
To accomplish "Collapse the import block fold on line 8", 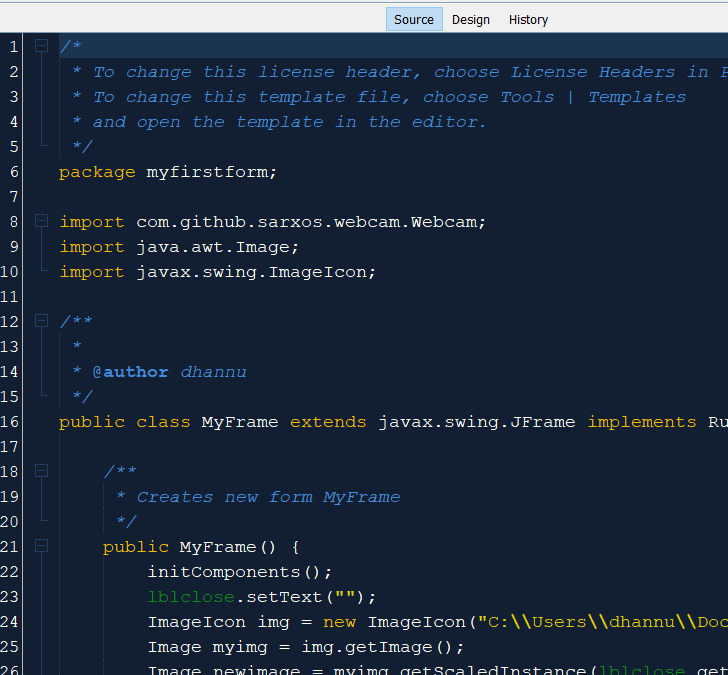I will click(41, 221).
